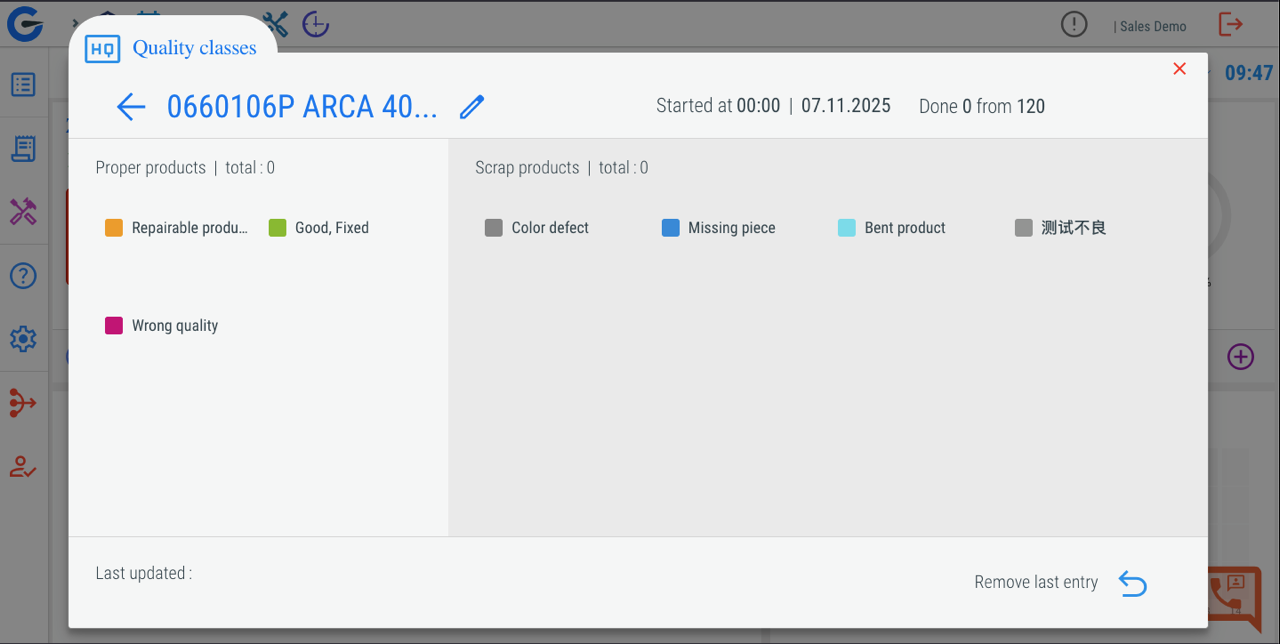Open the list icon in left sidebar
Viewport: 1280px width, 644px height.
pyautogui.click(x=23, y=85)
